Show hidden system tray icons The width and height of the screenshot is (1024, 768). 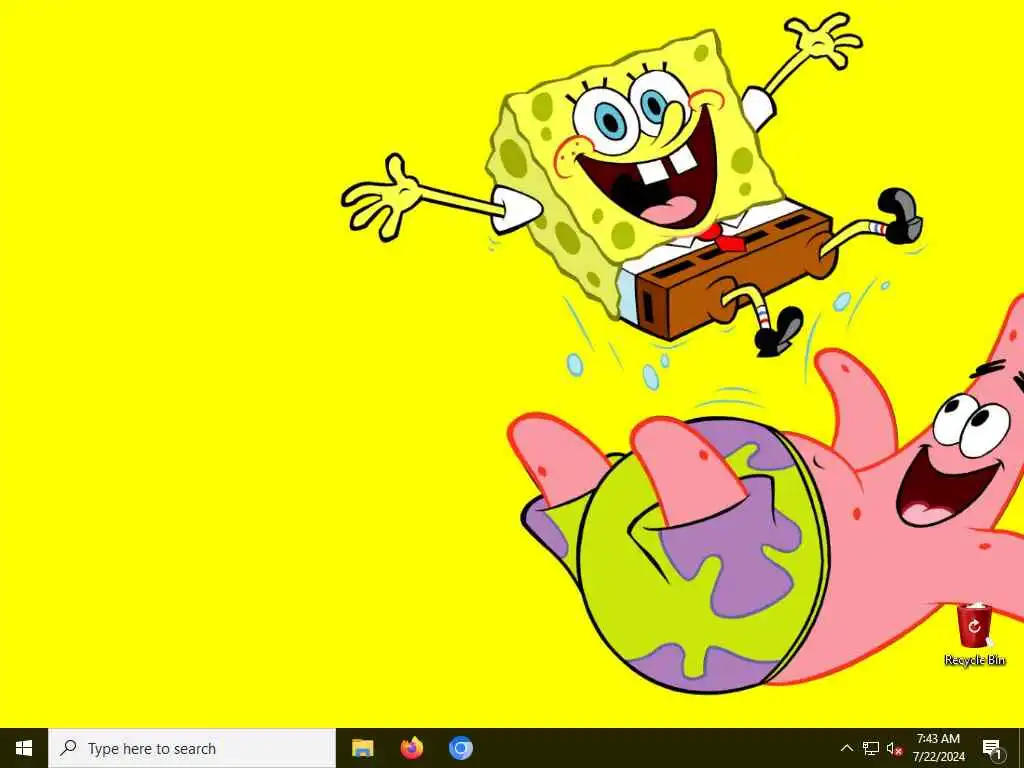[x=846, y=748]
